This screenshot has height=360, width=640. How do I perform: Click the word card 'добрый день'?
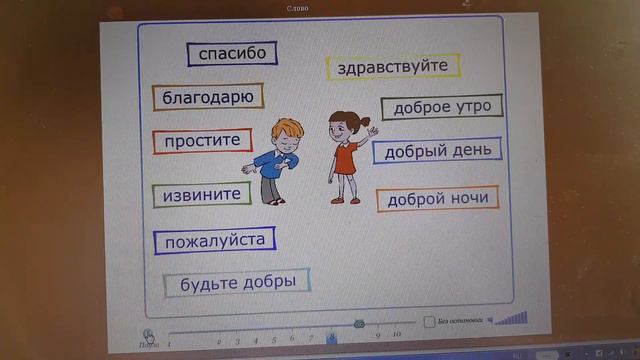coord(437,151)
